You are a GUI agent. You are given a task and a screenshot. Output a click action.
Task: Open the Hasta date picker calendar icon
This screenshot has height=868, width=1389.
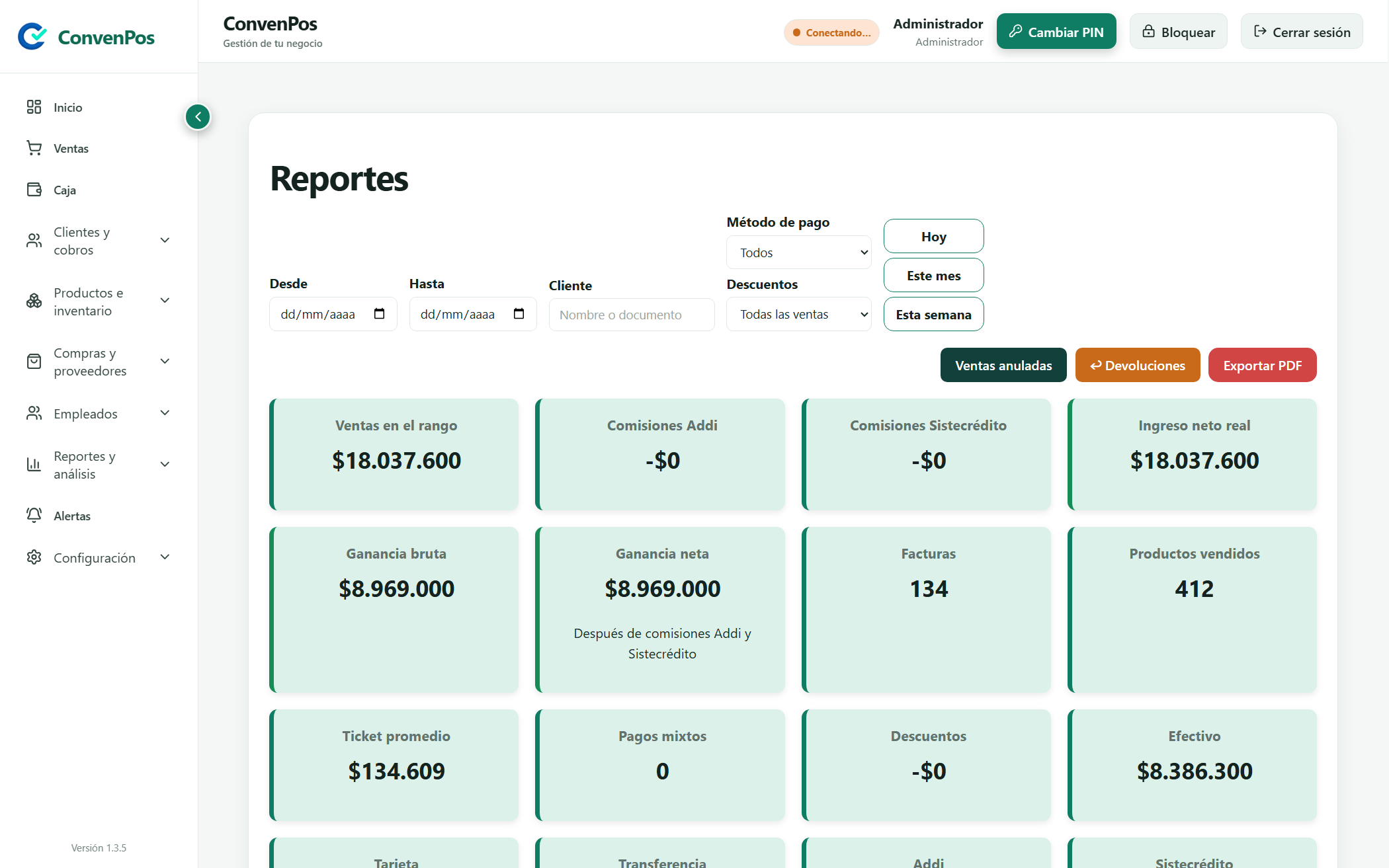point(519,314)
